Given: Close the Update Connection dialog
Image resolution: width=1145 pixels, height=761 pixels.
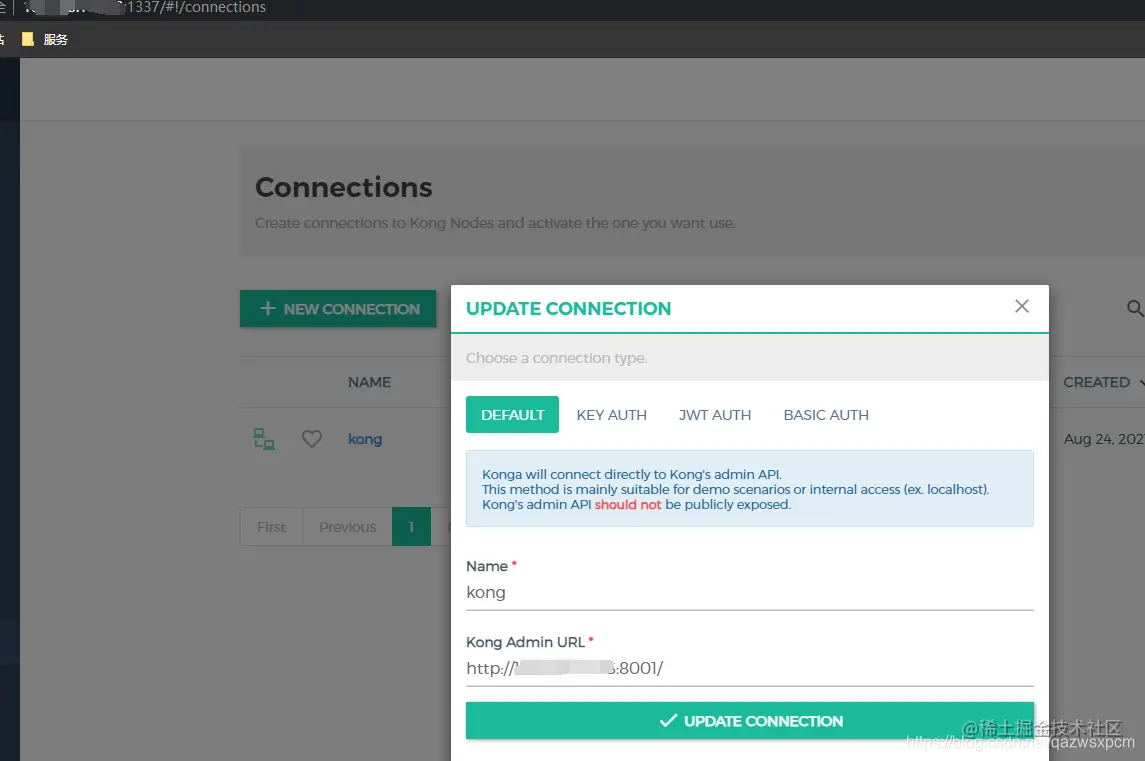Looking at the screenshot, I should point(1022,306).
